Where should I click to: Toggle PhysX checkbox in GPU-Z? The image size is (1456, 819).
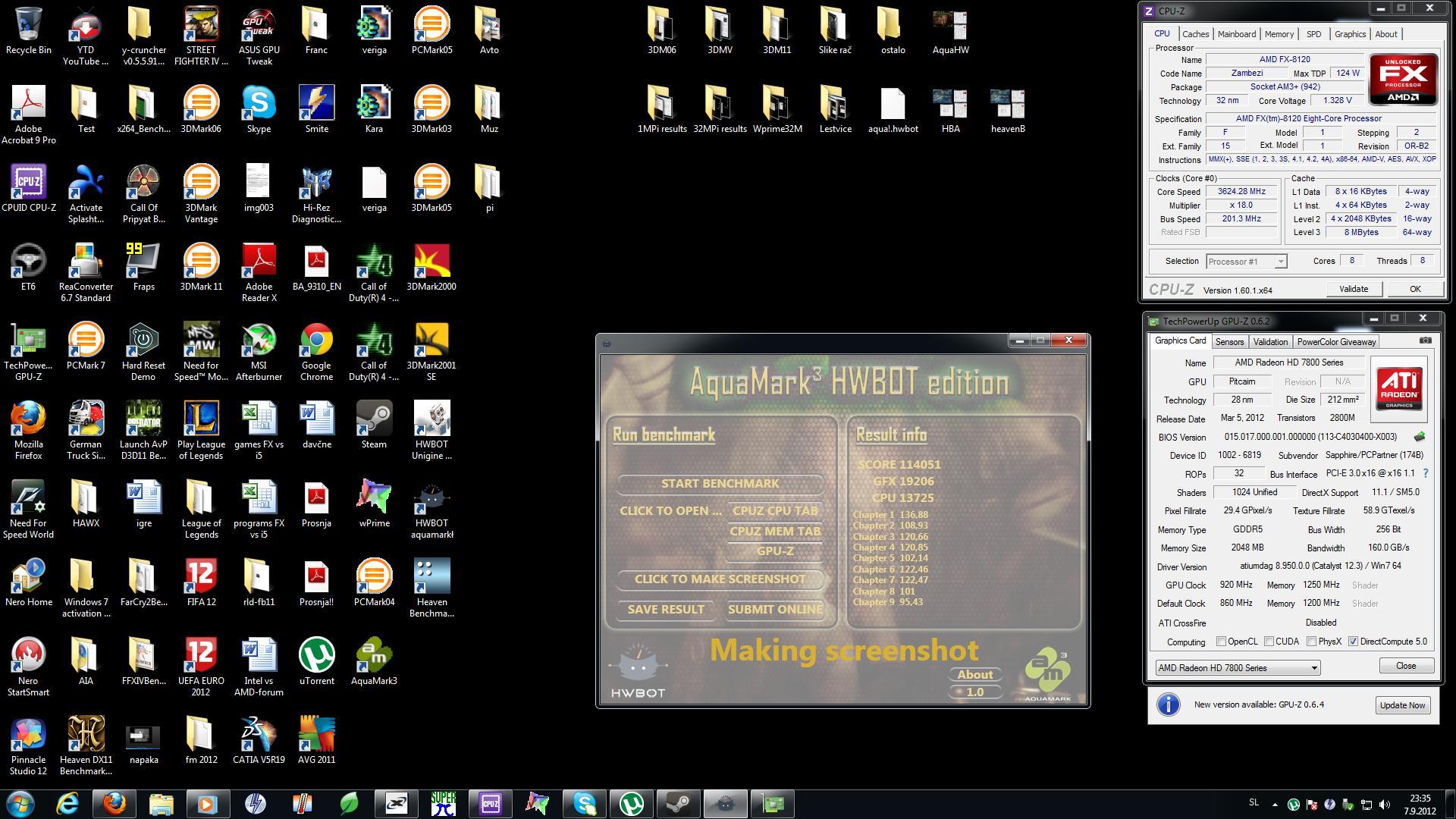(x=1311, y=642)
